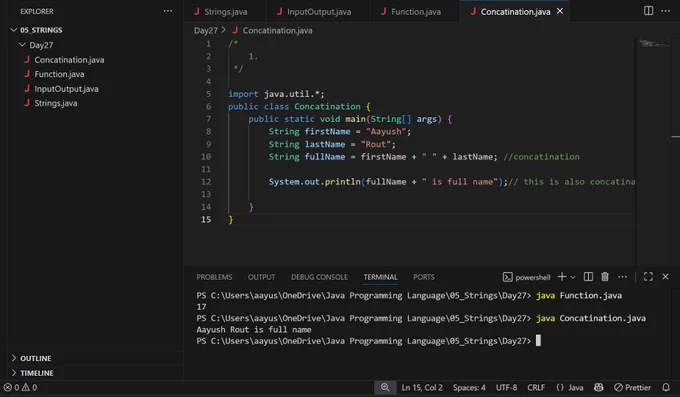Split the terminal pane
The width and height of the screenshot is (680, 397).
588,277
